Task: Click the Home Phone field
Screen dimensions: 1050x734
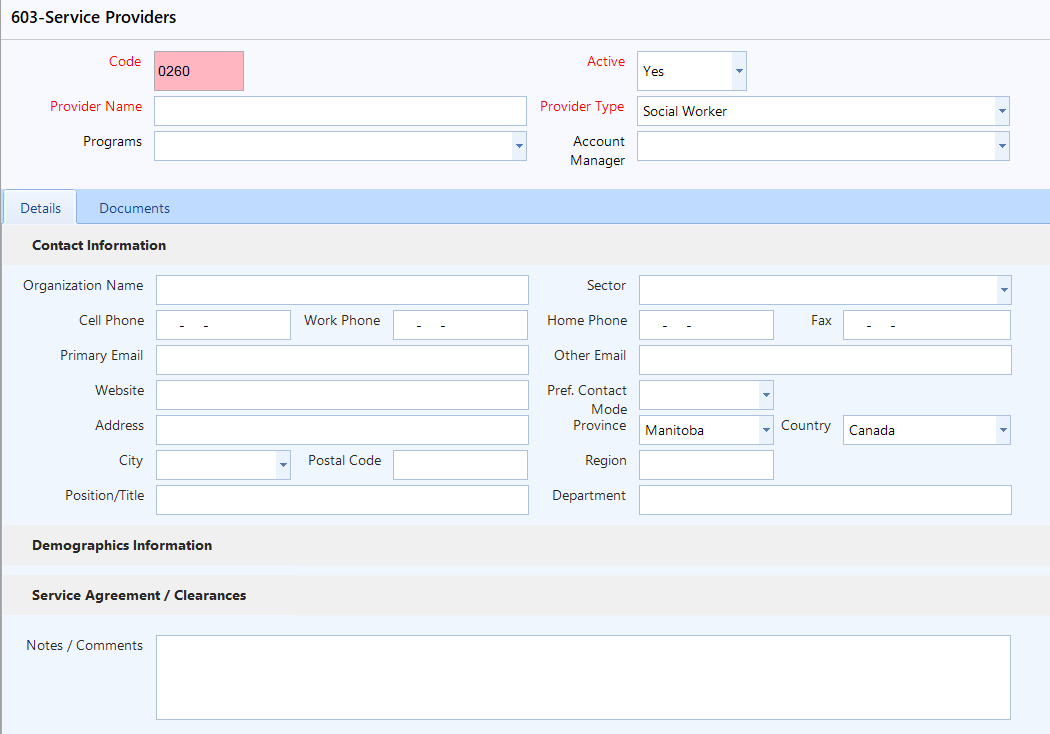Action: pyautogui.click(x=706, y=325)
